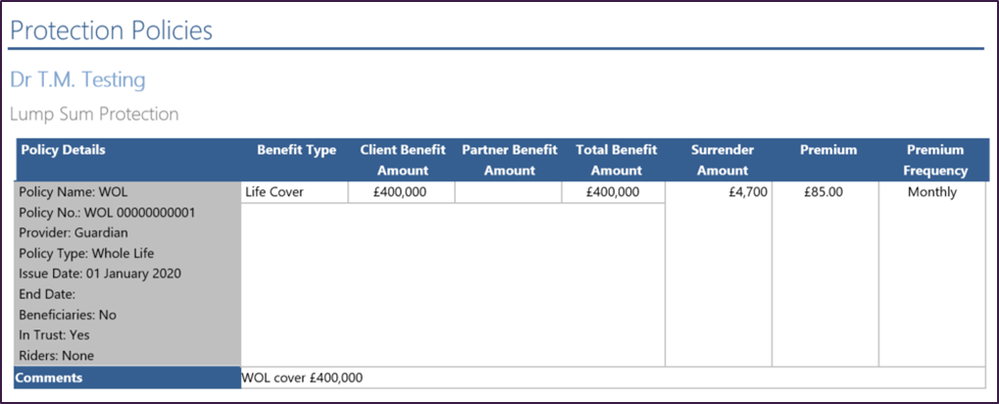This screenshot has width=999, height=404.
Task: Select the Provider: Guardian line
Action: tap(73, 233)
